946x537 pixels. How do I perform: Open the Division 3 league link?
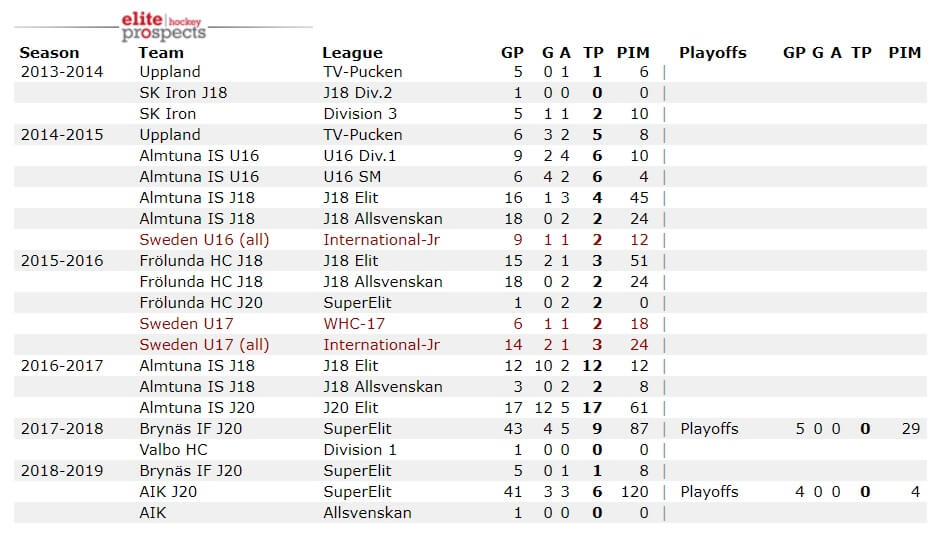[360, 114]
